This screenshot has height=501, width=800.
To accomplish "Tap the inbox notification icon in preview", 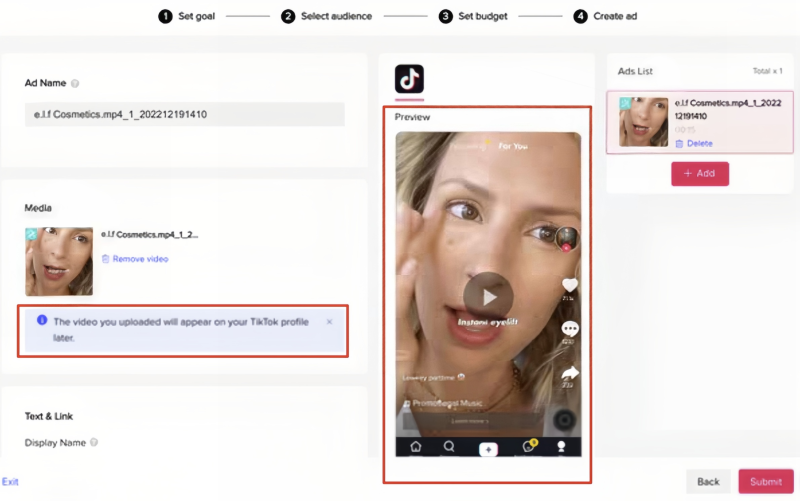I will (529, 446).
